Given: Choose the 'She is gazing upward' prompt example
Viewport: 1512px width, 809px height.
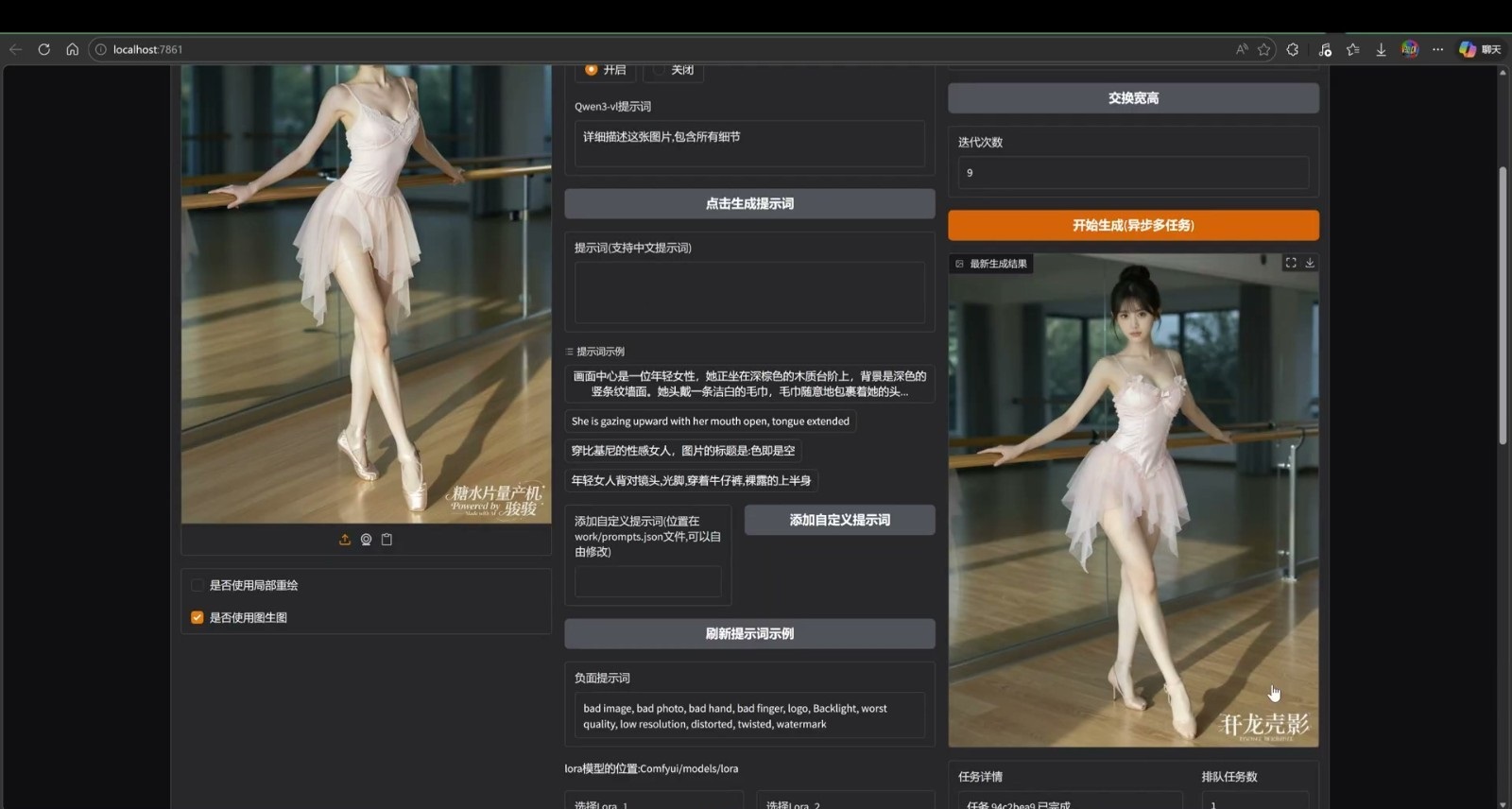Looking at the screenshot, I should pos(710,422).
